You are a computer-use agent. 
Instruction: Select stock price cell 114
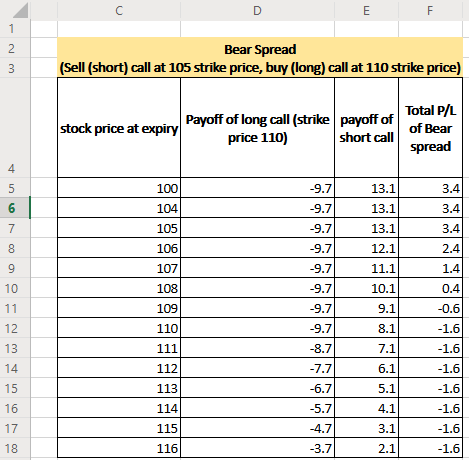point(119,408)
